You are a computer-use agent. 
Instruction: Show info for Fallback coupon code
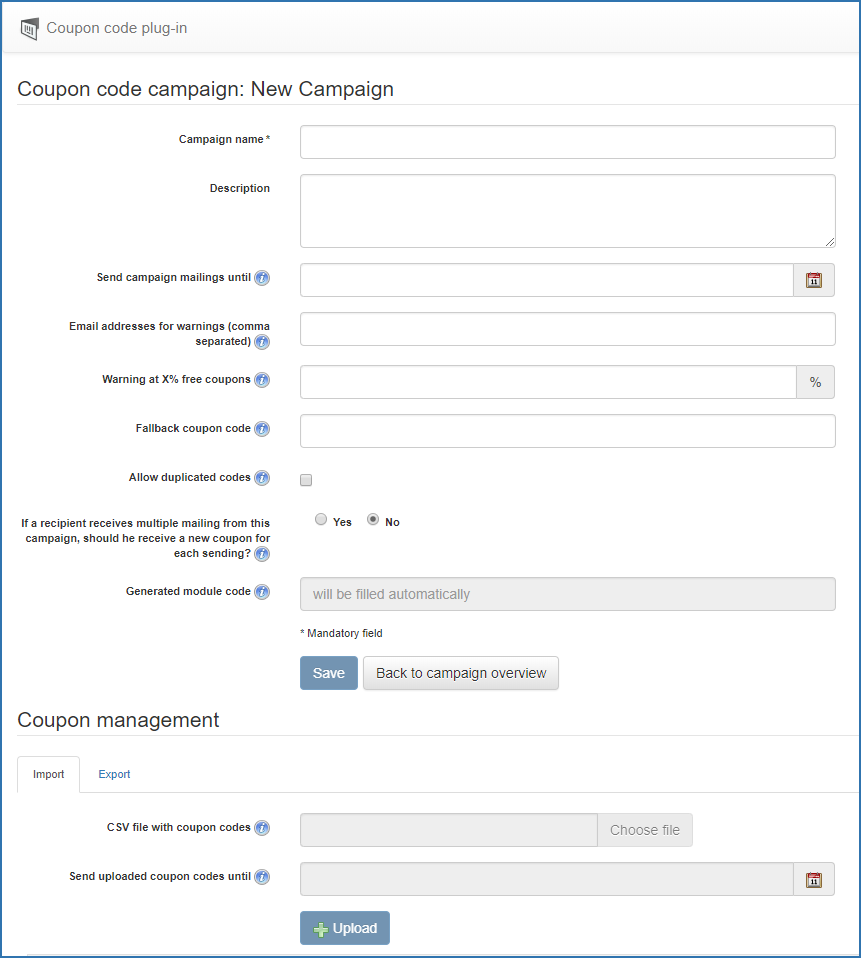262,429
